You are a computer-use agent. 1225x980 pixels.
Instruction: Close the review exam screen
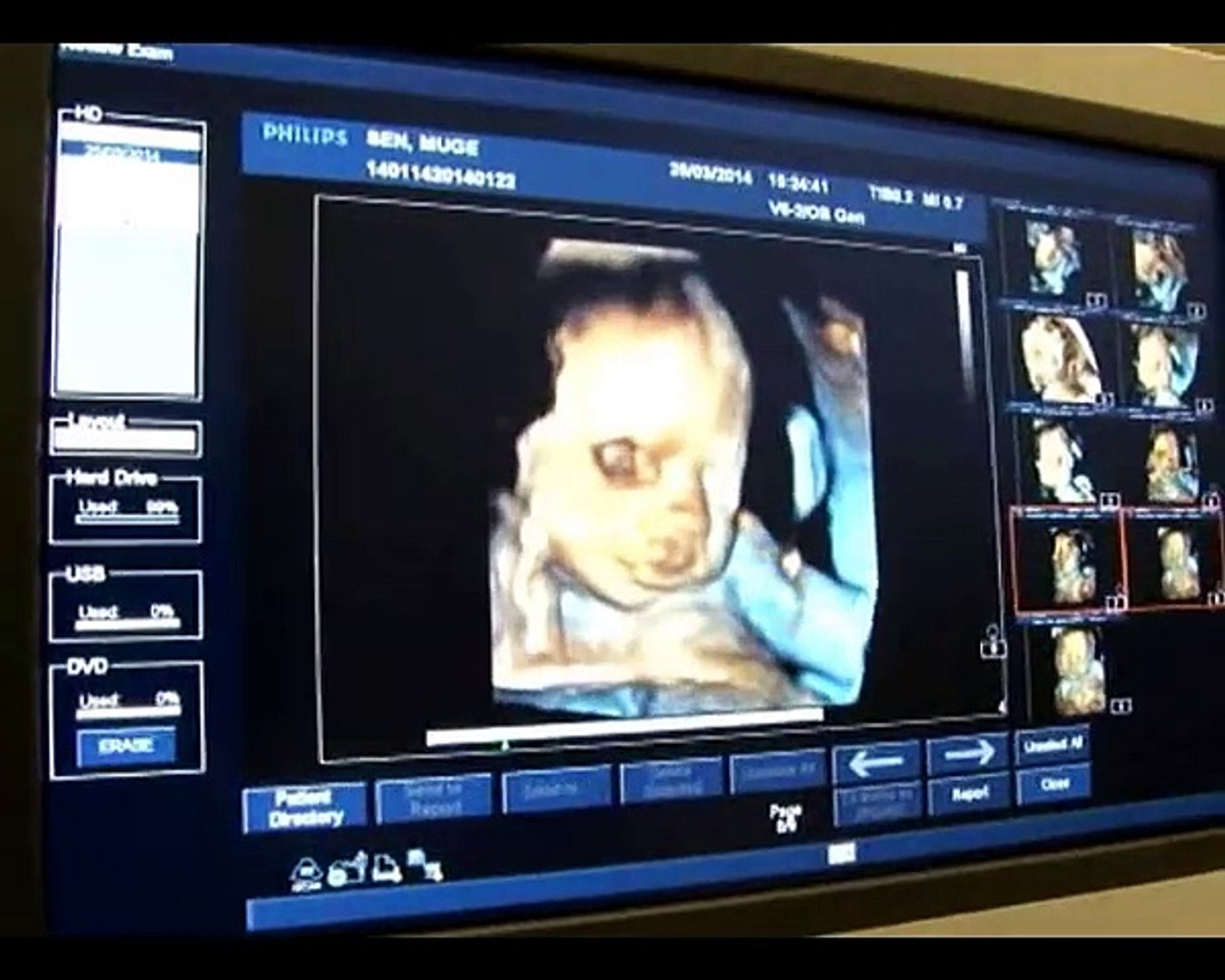pos(1053,784)
